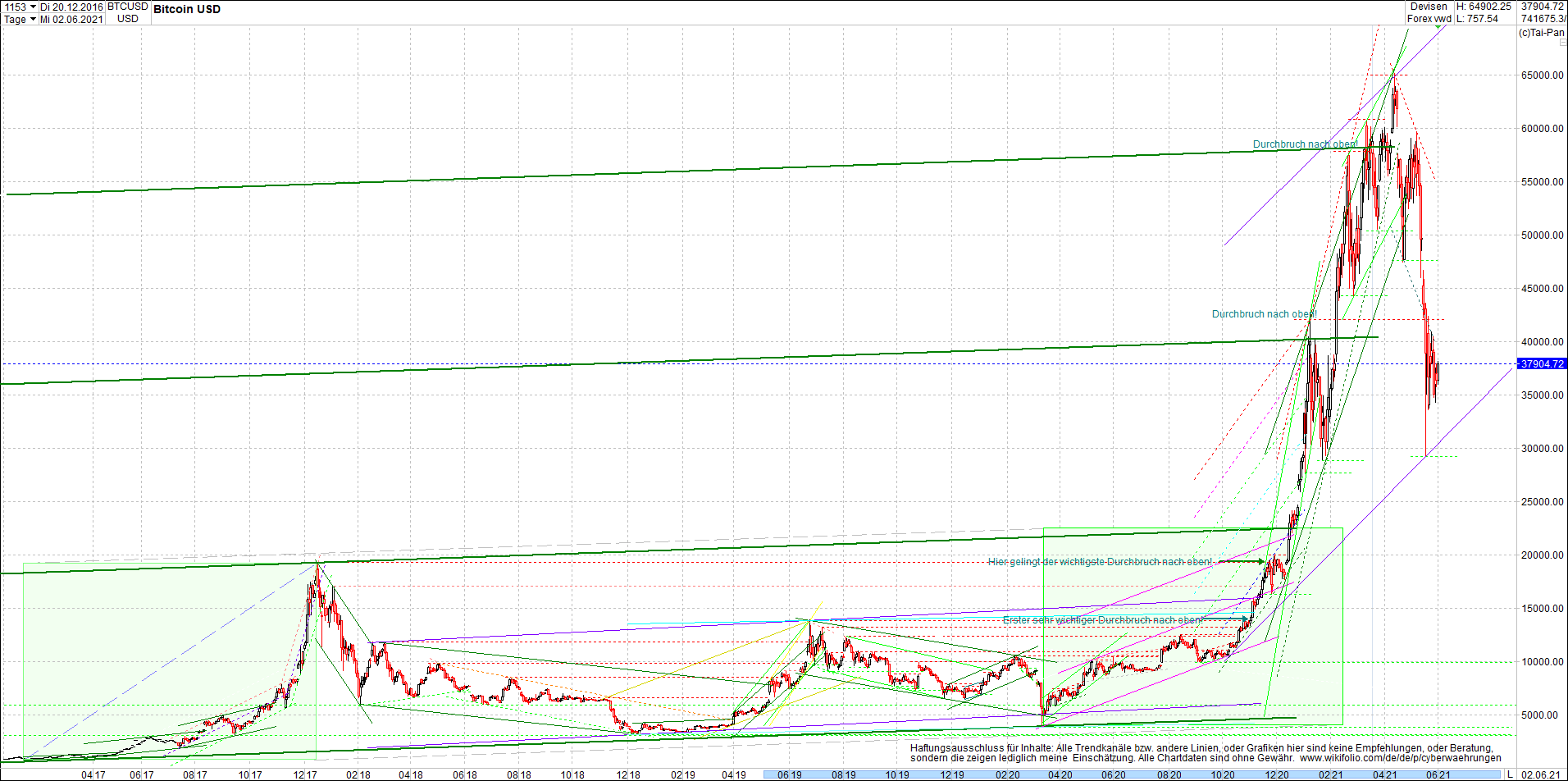Click the 08 19 time axis label
This screenshot has width=1568, height=781.
(843, 774)
